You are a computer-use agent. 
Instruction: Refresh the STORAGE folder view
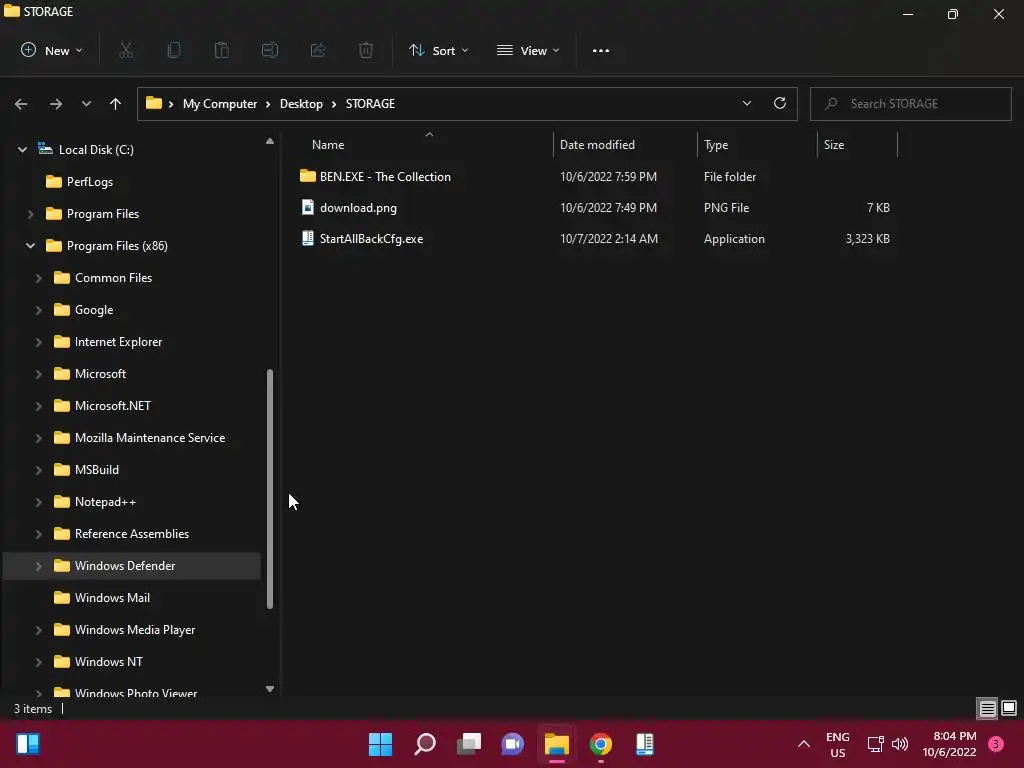(780, 103)
